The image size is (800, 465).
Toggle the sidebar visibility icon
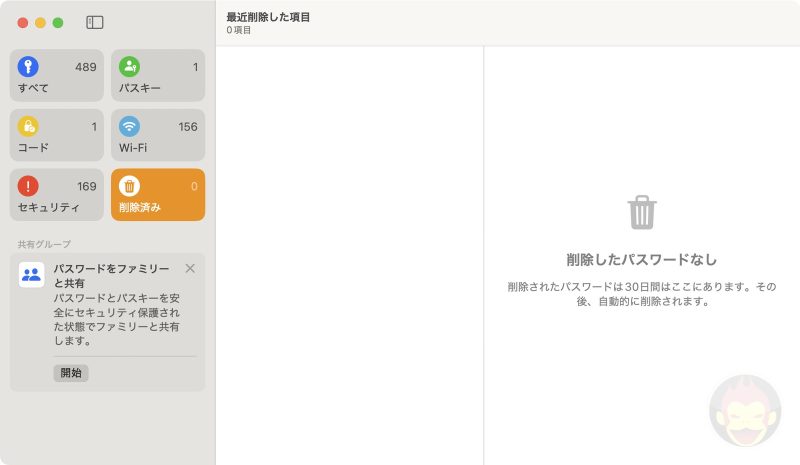95,22
